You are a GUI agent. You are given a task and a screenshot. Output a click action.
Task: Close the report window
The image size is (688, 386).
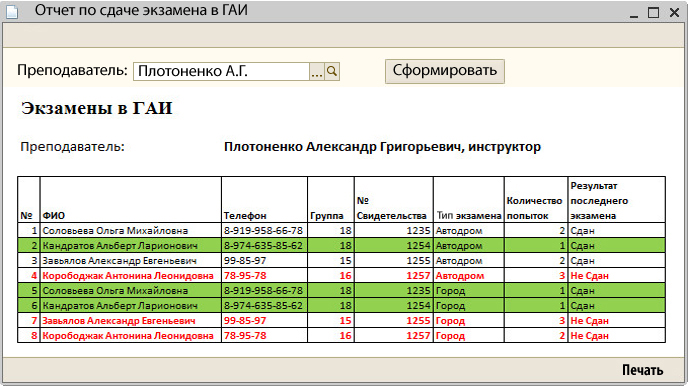pyautogui.click(x=674, y=12)
